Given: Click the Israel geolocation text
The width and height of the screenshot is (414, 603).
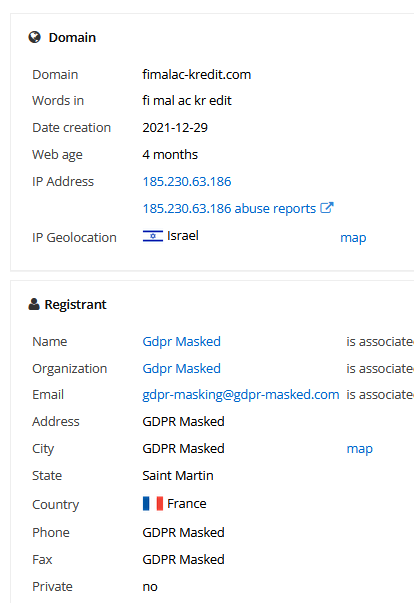Looking at the screenshot, I should click(183, 236).
